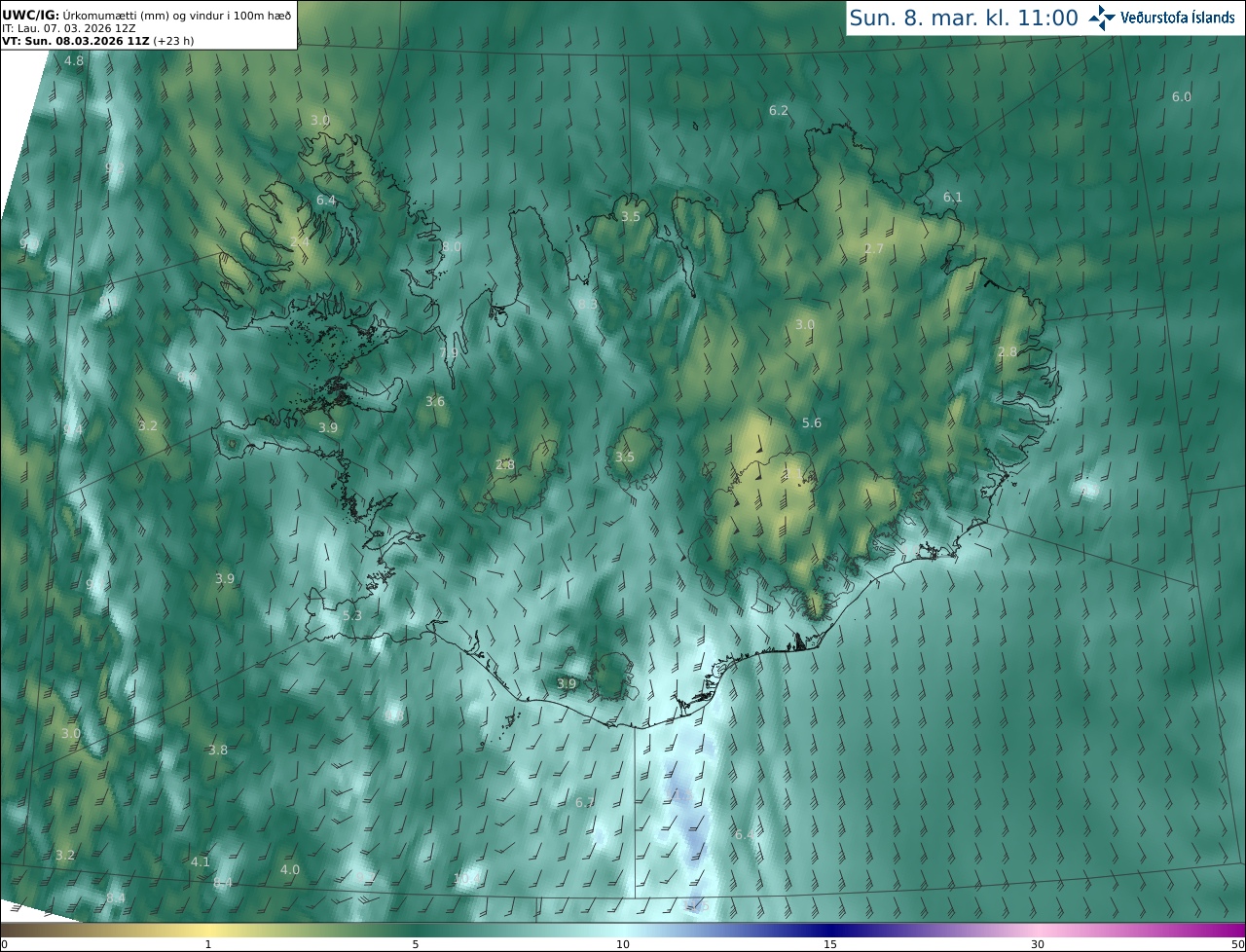This screenshot has width=1246, height=952.
Task: Click the 4.0 value on the map
Action: click(x=290, y=870)
